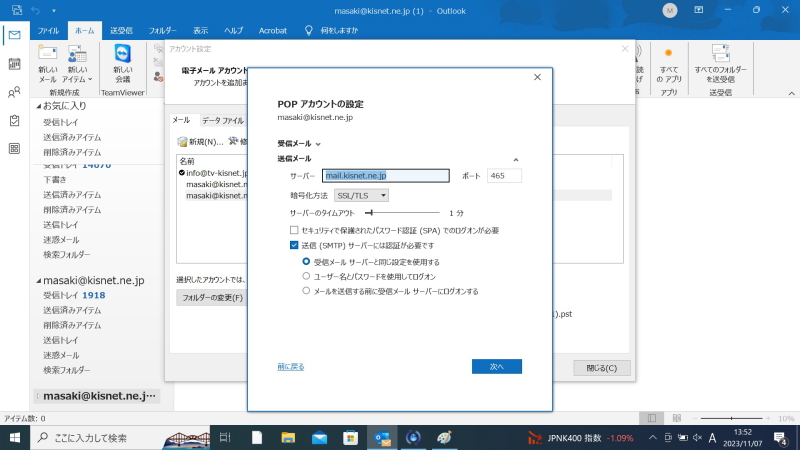This screenshot has height=450, width=800.
Task: Open the encryption method SSL/TLS dropdown
Action: point(362,195)
